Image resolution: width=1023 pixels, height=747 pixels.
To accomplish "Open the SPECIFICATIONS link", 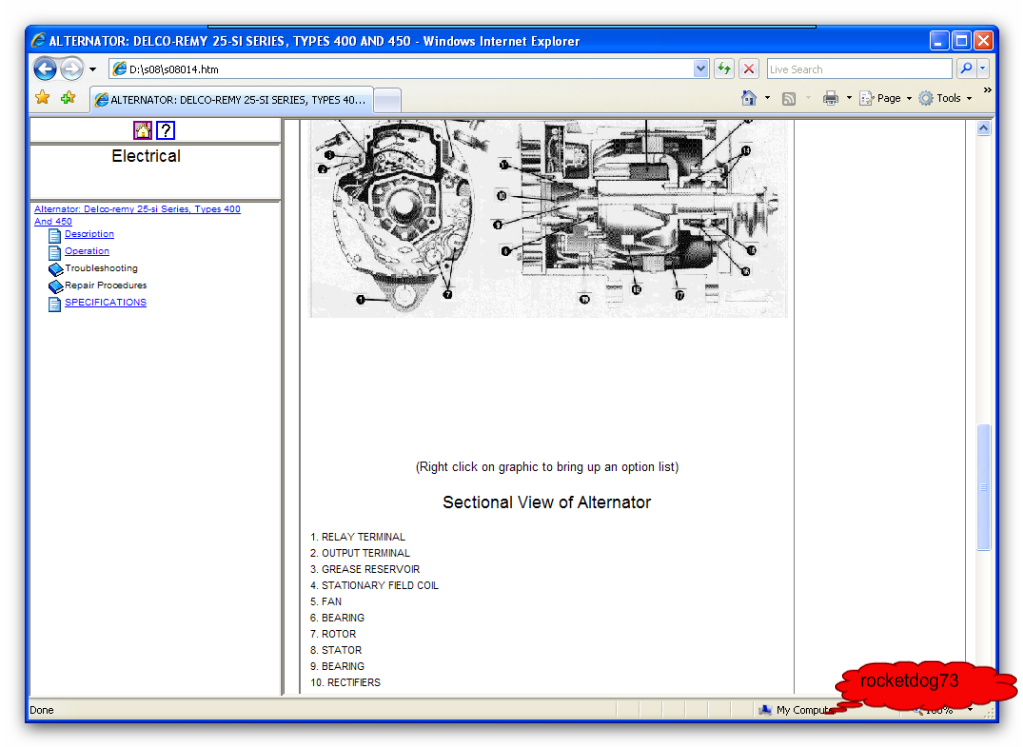I will click(105, 302).
